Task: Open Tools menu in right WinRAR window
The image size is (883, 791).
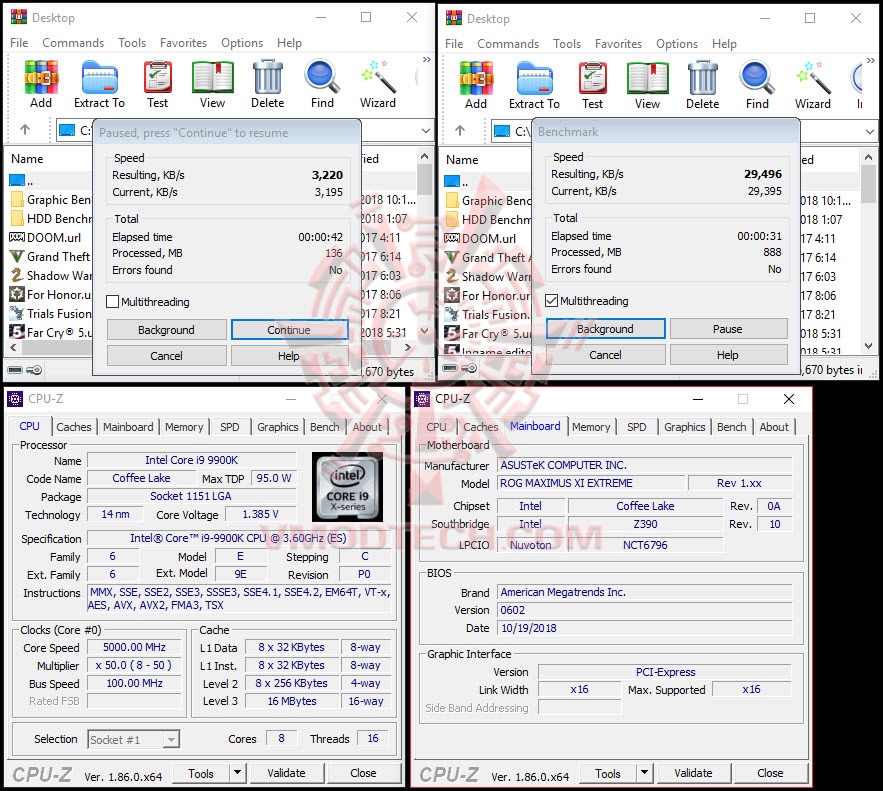Action: click(x=567, y=44)
